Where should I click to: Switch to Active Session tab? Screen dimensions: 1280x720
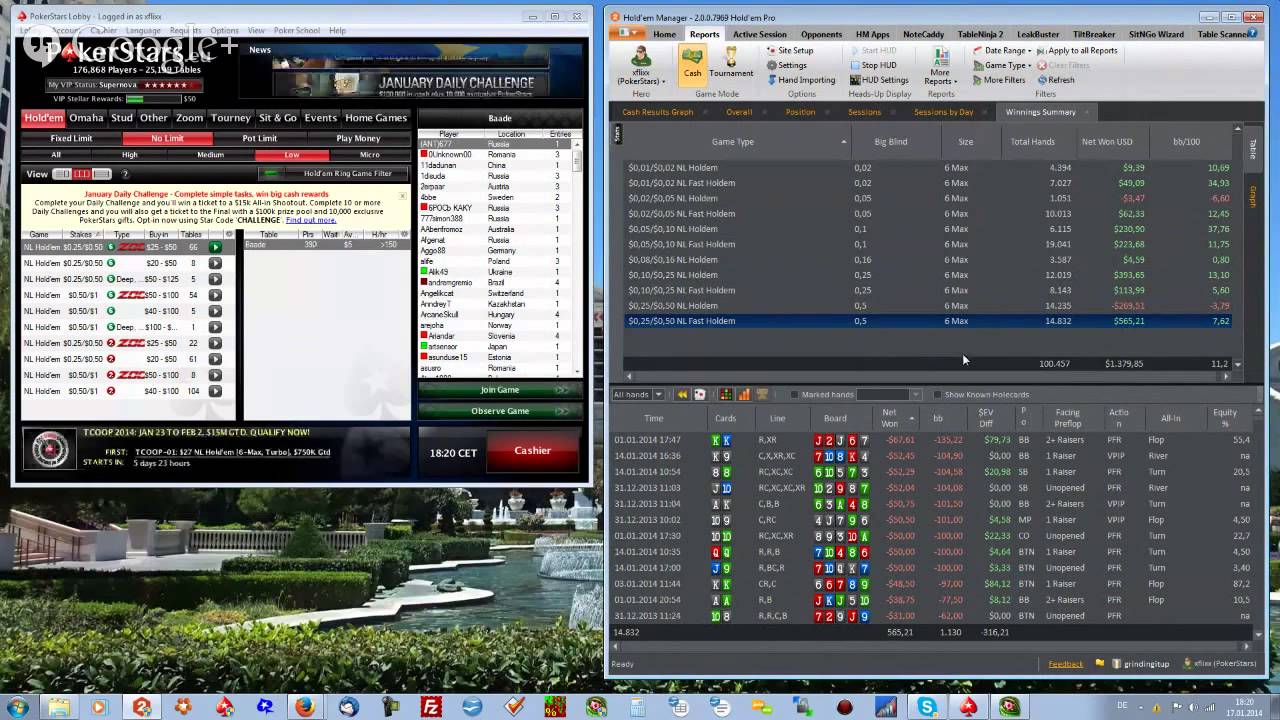[x=759, y=34]
